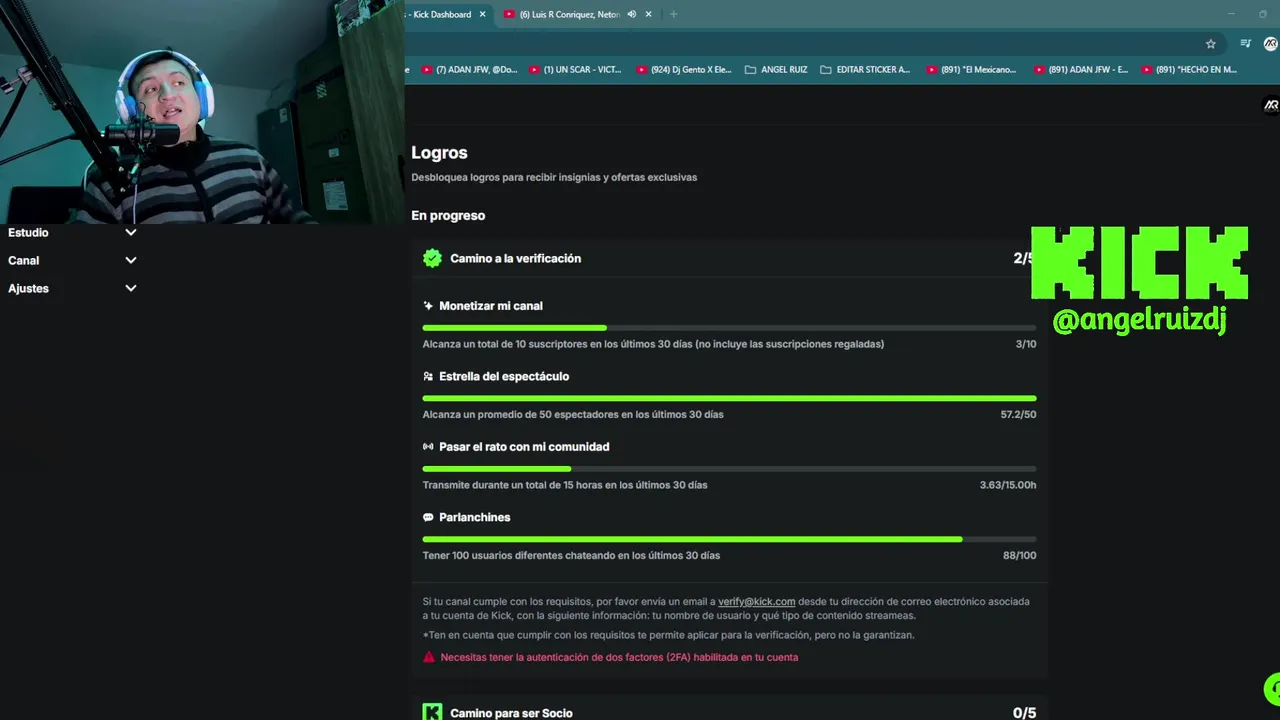The height and width of the screenshot is (720, 1280).
Task: Click the 2FA authentication required warning text
Action: 619,657
